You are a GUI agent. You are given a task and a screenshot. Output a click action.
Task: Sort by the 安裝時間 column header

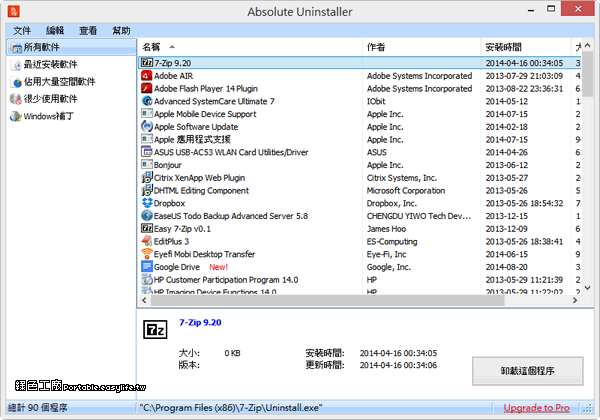click(526, 47)
